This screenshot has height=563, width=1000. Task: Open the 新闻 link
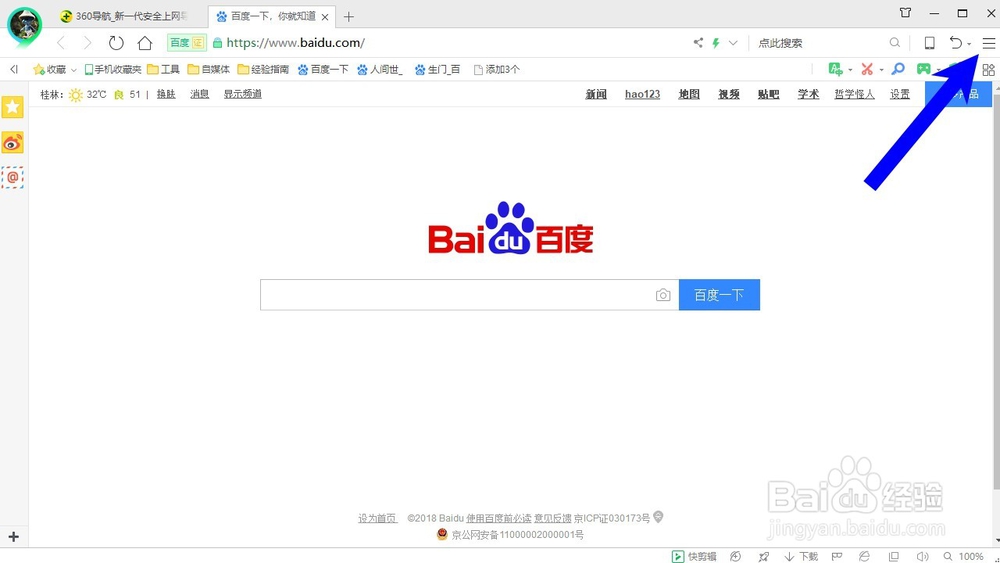(x=596, y=94)
